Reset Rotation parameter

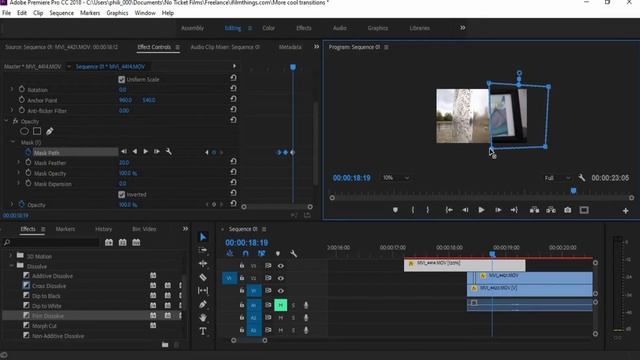pyautogui.click(x=233, y=88)
